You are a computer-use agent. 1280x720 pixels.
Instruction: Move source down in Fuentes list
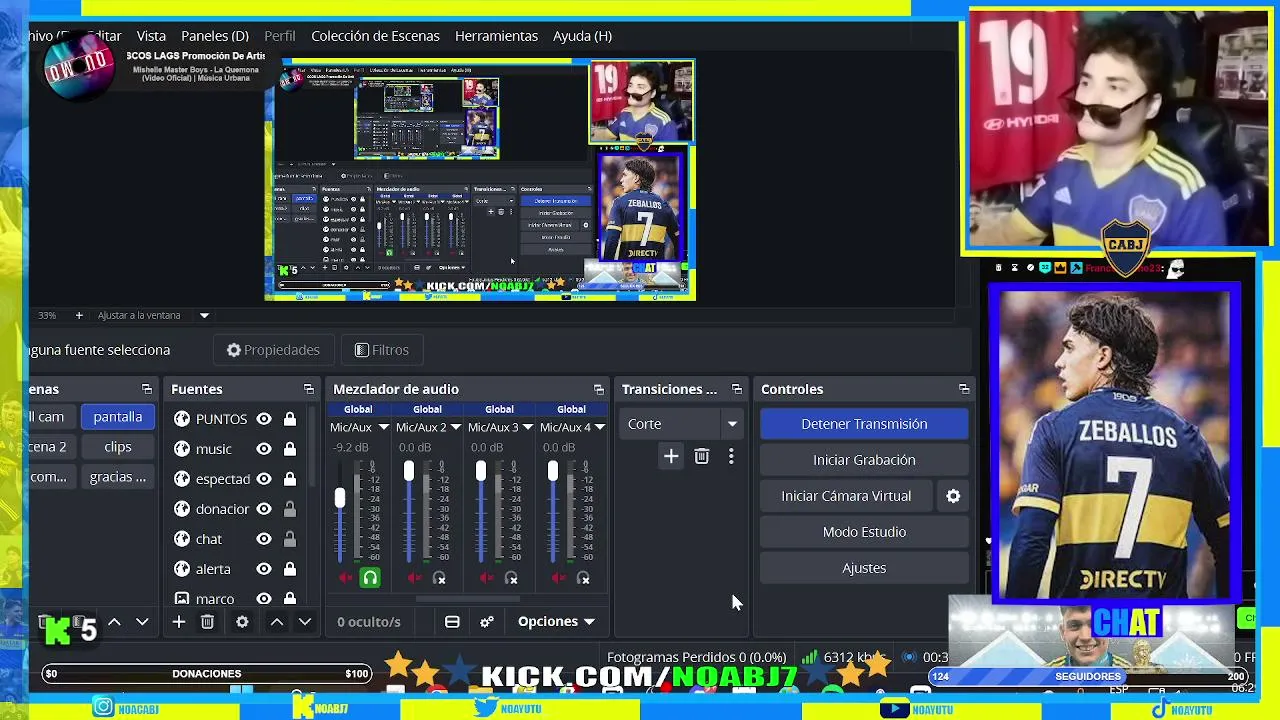305,622
